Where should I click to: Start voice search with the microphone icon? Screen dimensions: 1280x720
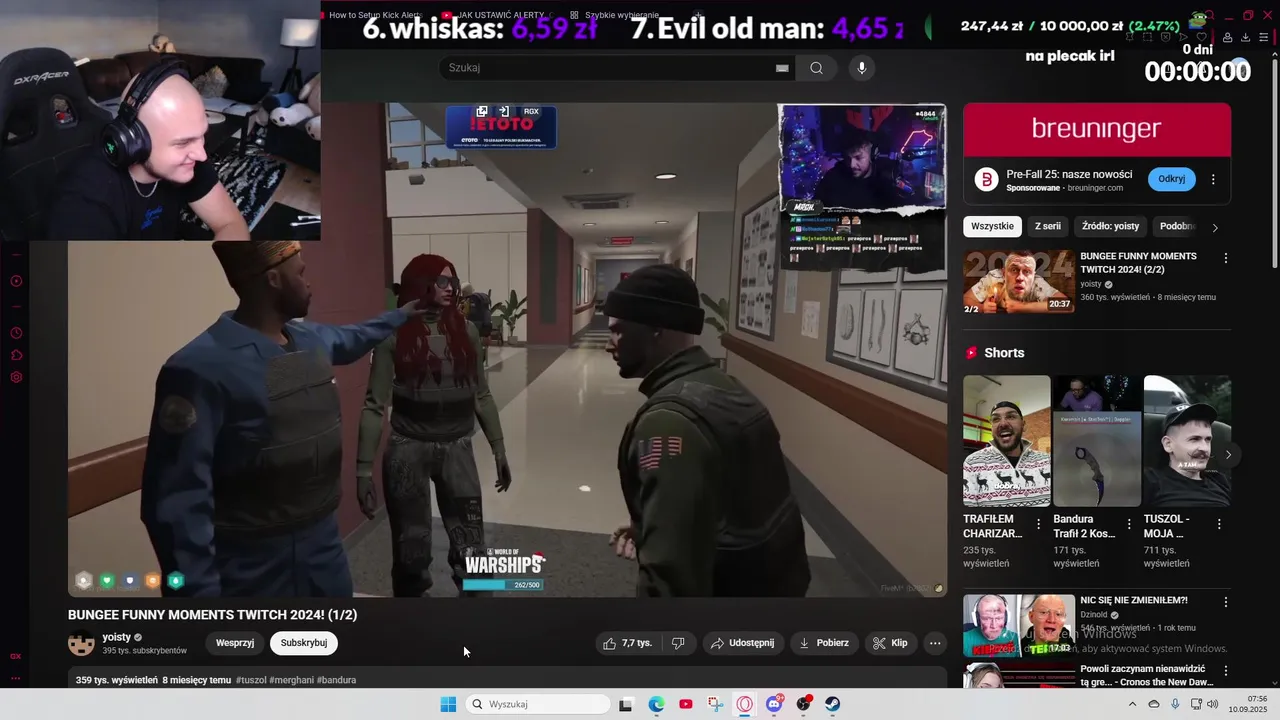862,68
